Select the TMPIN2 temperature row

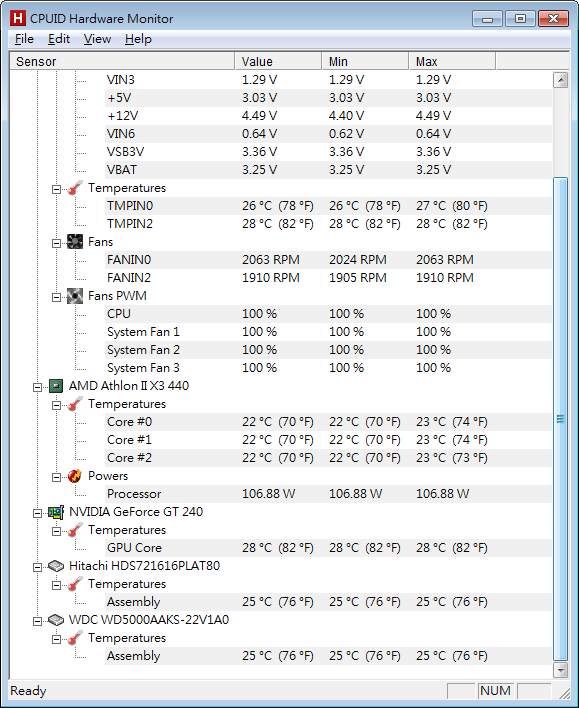click(328, 224)
